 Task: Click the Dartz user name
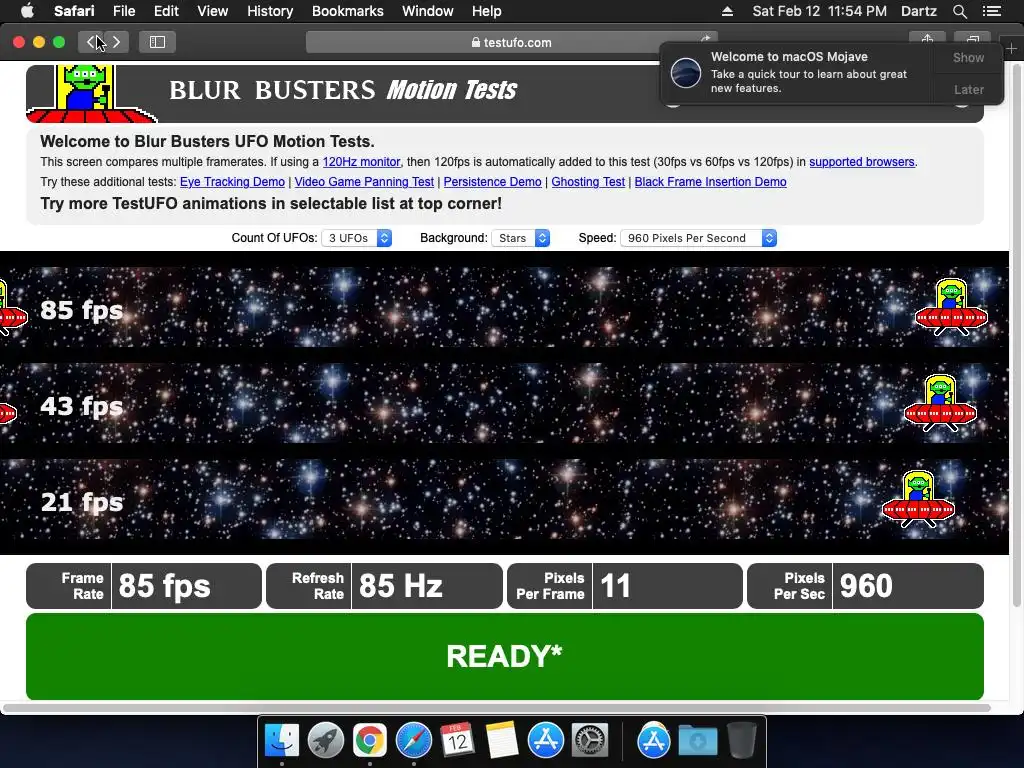point(918,11)
